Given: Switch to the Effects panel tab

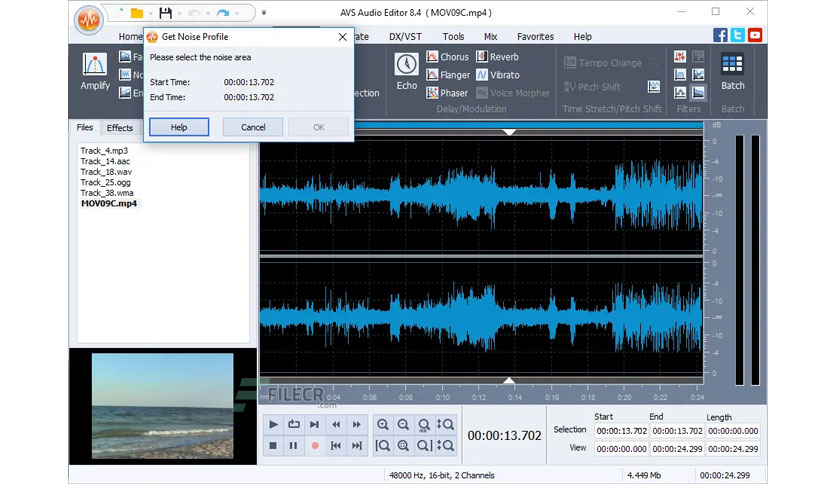Looking at the screenshot, I should [x=119, y=127].
